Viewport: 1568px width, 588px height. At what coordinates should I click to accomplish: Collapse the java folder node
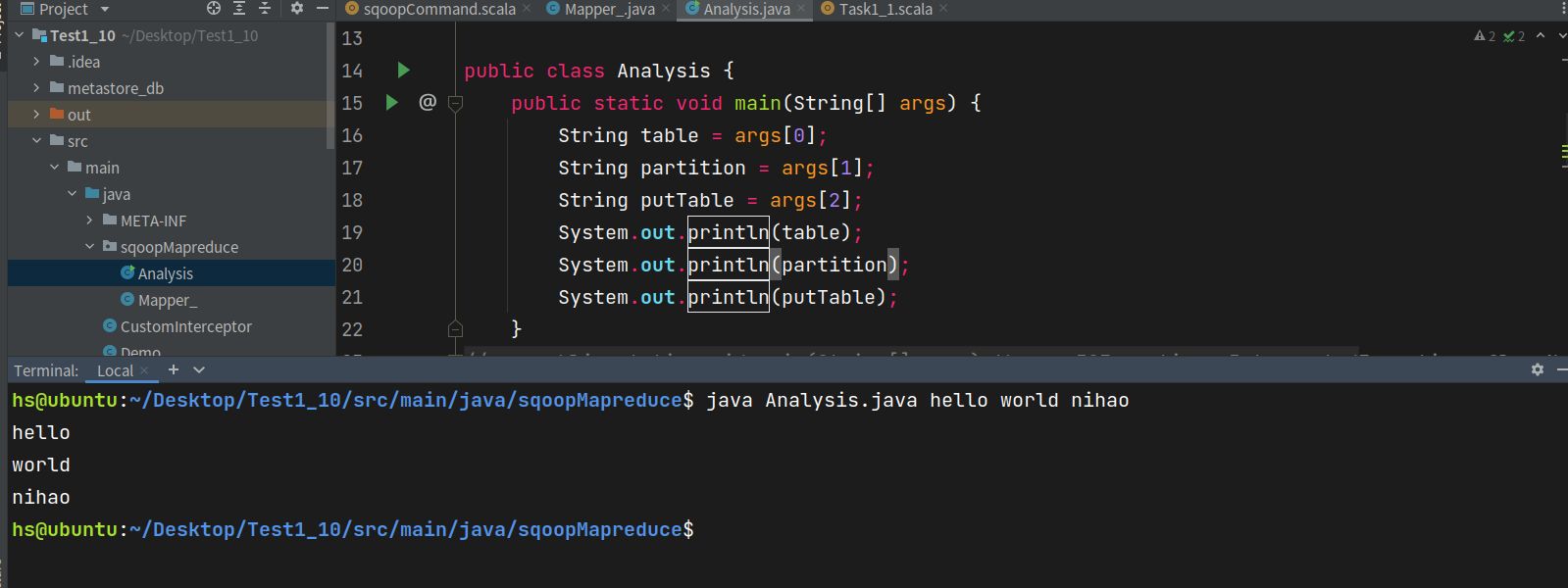pyautogui.click(x=73, y=193)
